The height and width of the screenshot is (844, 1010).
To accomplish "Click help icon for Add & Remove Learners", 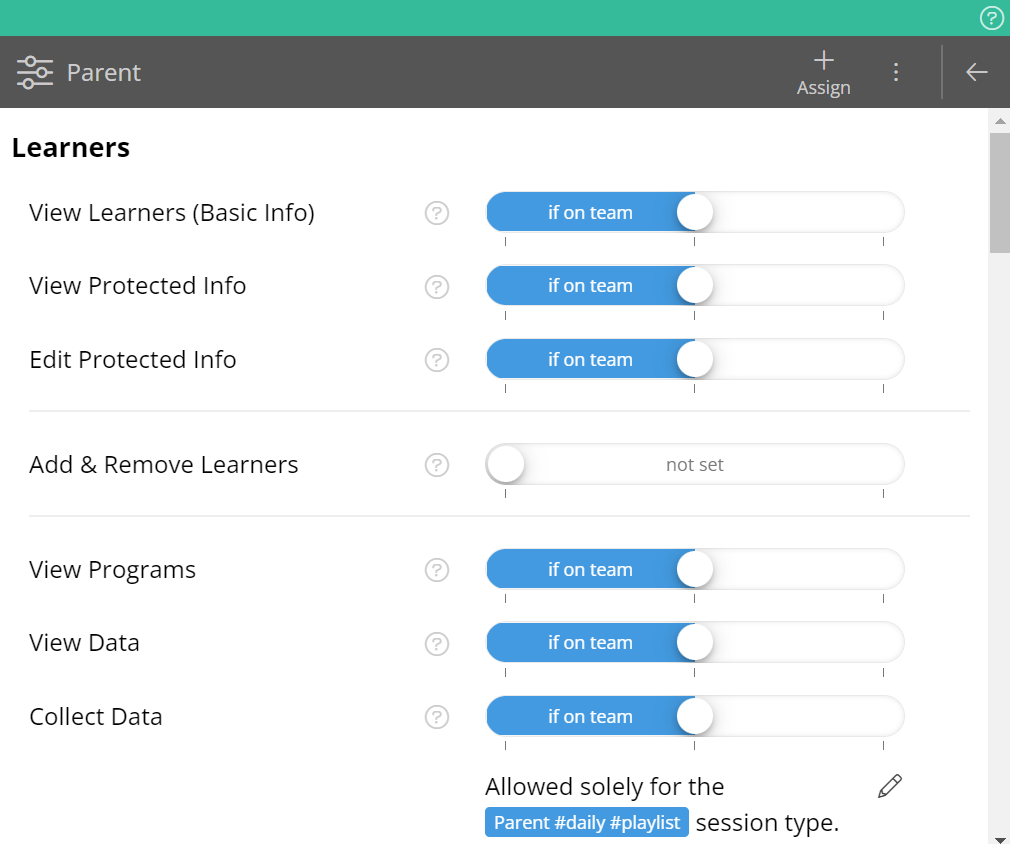I will click(437, 465).
